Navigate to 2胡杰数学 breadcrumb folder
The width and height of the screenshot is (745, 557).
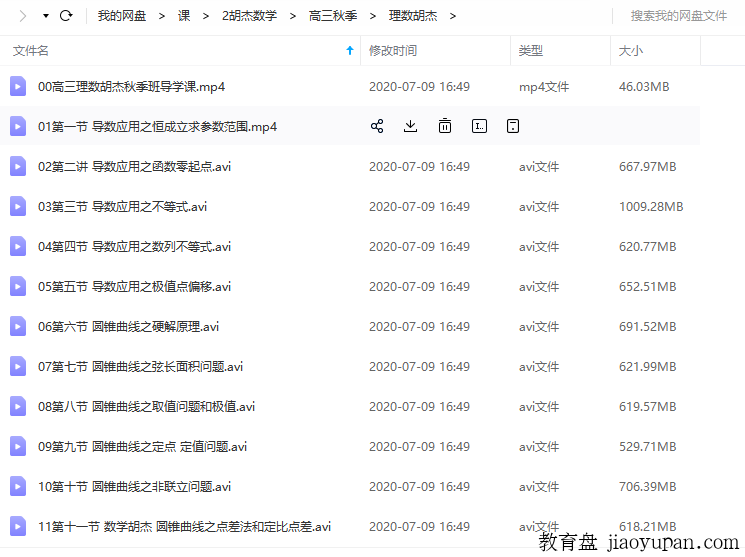pos(248,16)
